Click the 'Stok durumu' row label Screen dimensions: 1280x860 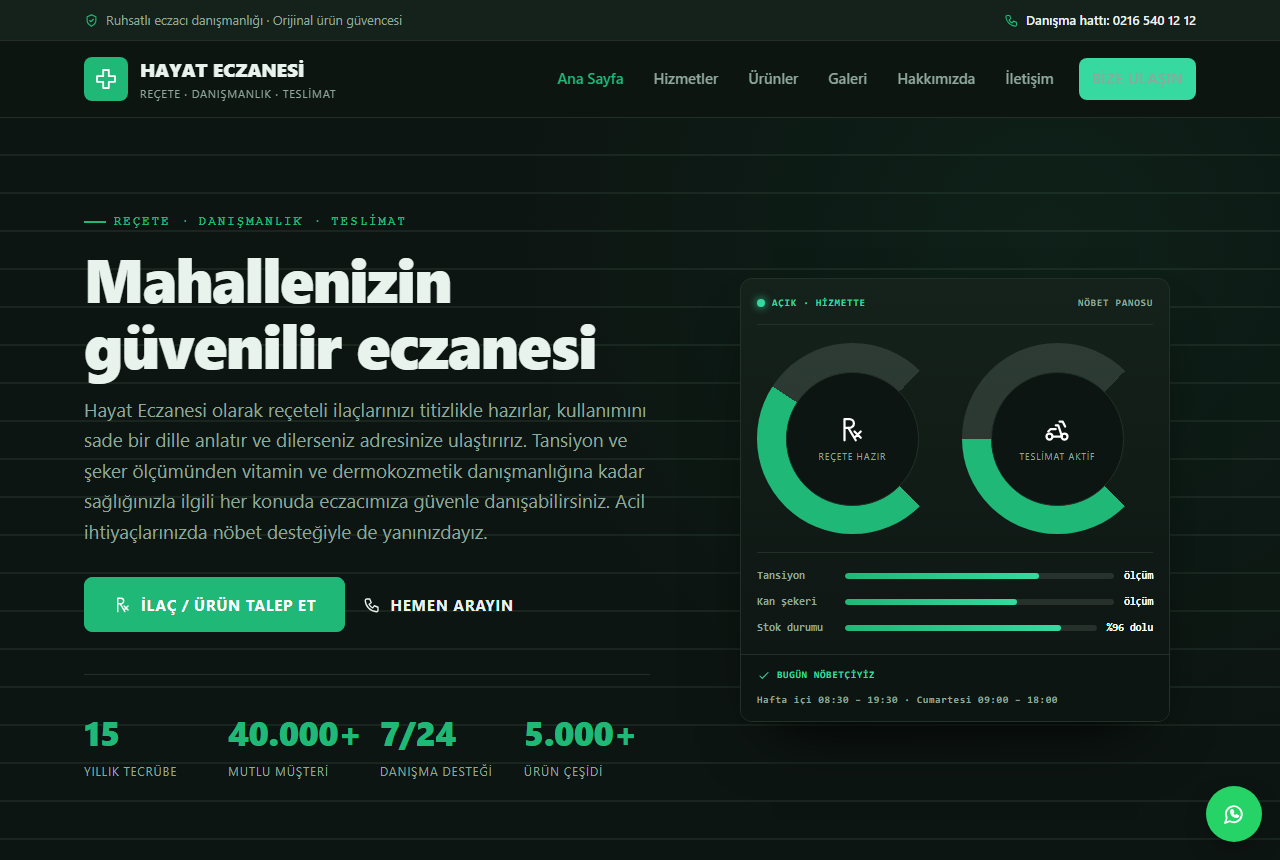pos(790,628)
